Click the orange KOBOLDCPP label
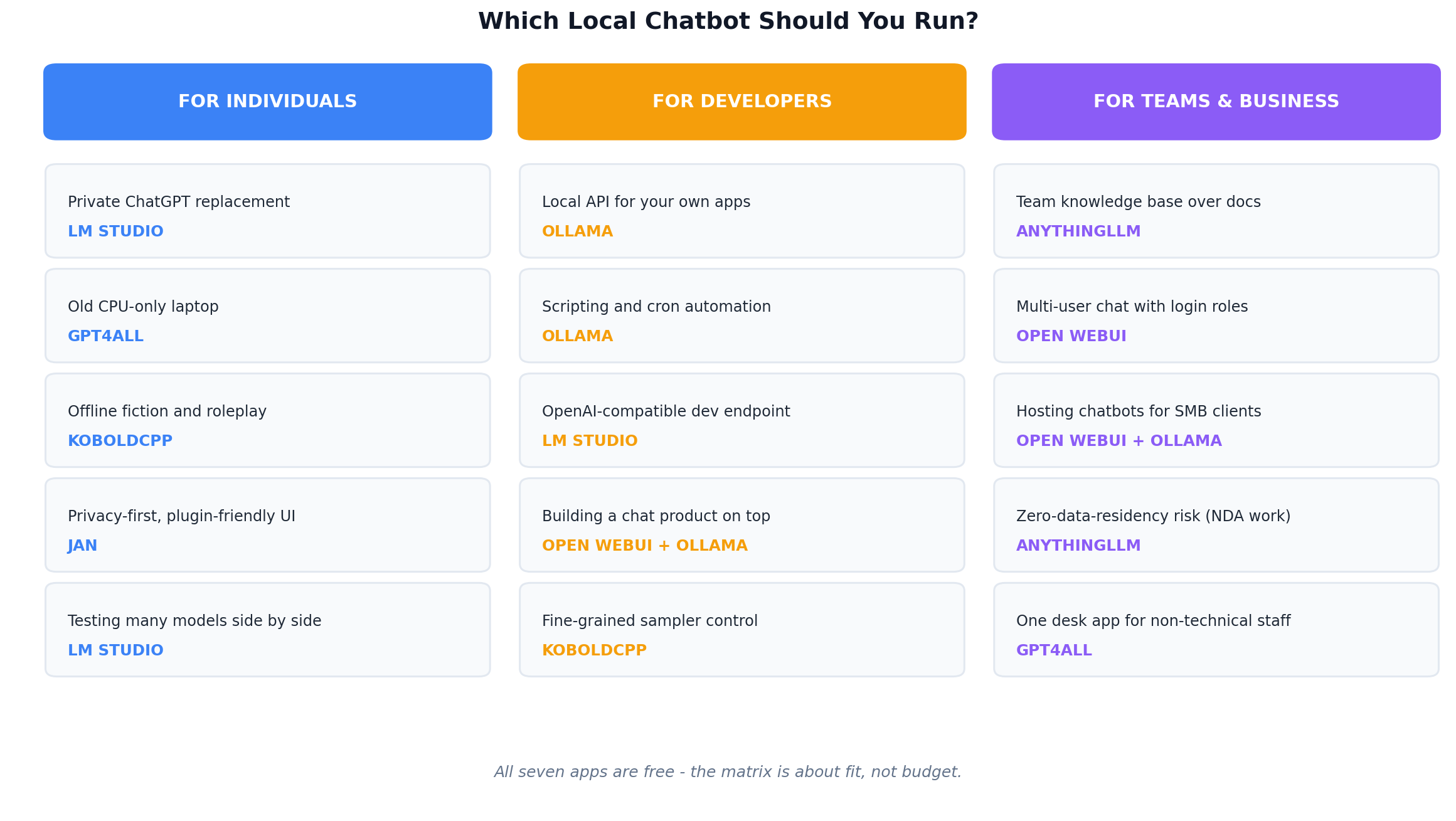This screenshot has width=1456, height=821. click(594, 650)
